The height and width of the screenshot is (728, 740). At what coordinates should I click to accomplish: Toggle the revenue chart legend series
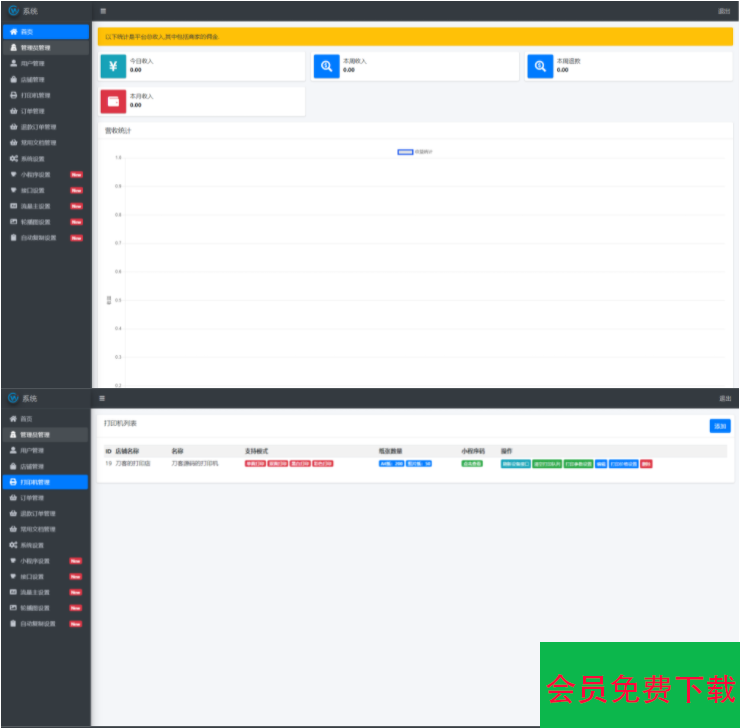click(416, 152)
